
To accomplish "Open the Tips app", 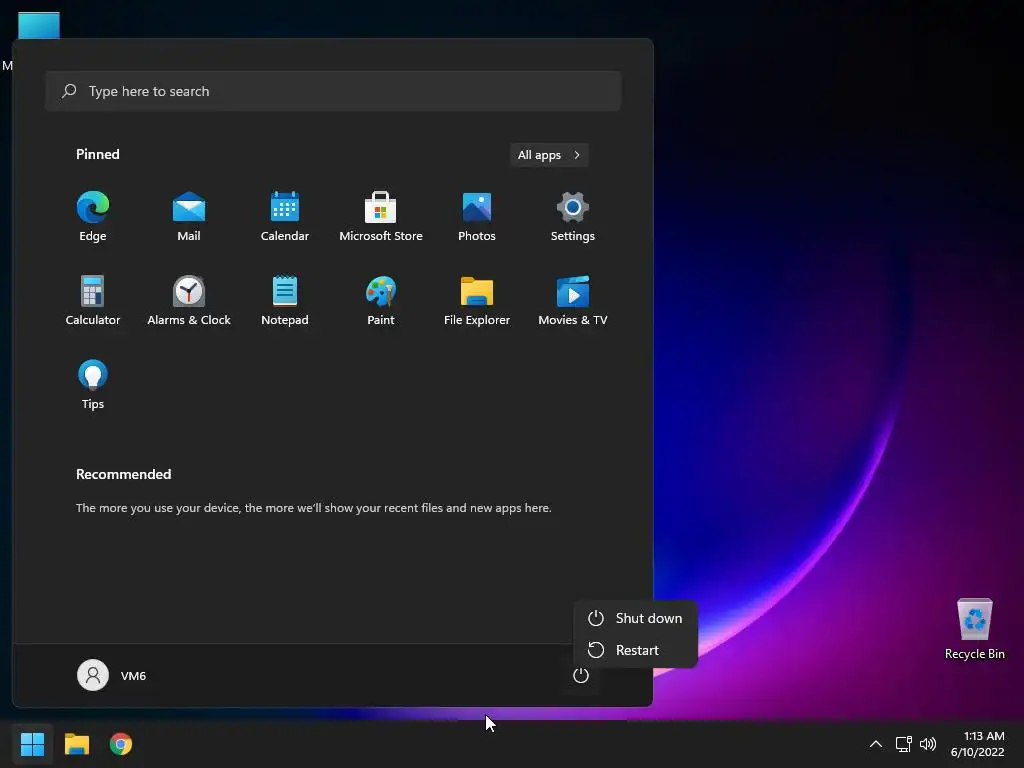I will (x=93, y=385).
